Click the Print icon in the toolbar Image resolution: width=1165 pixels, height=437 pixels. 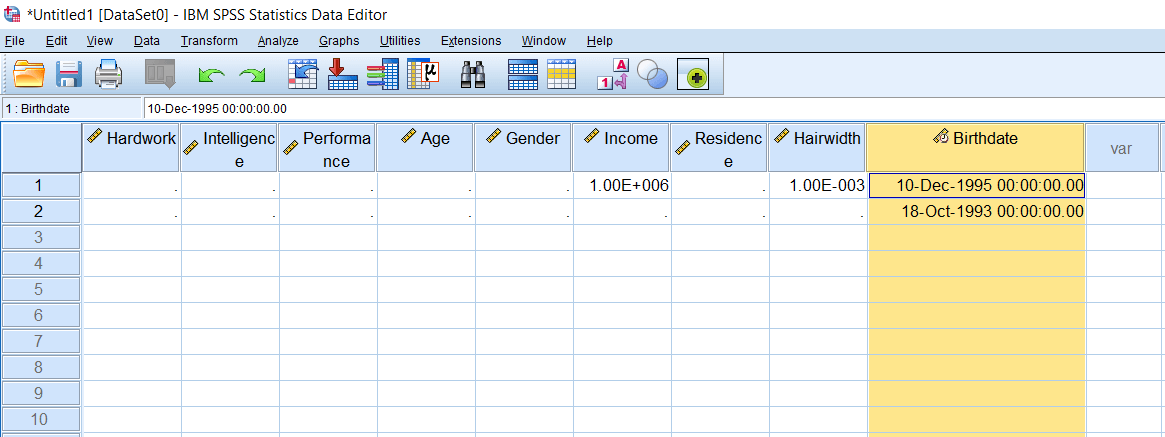(x=108, y=74)
